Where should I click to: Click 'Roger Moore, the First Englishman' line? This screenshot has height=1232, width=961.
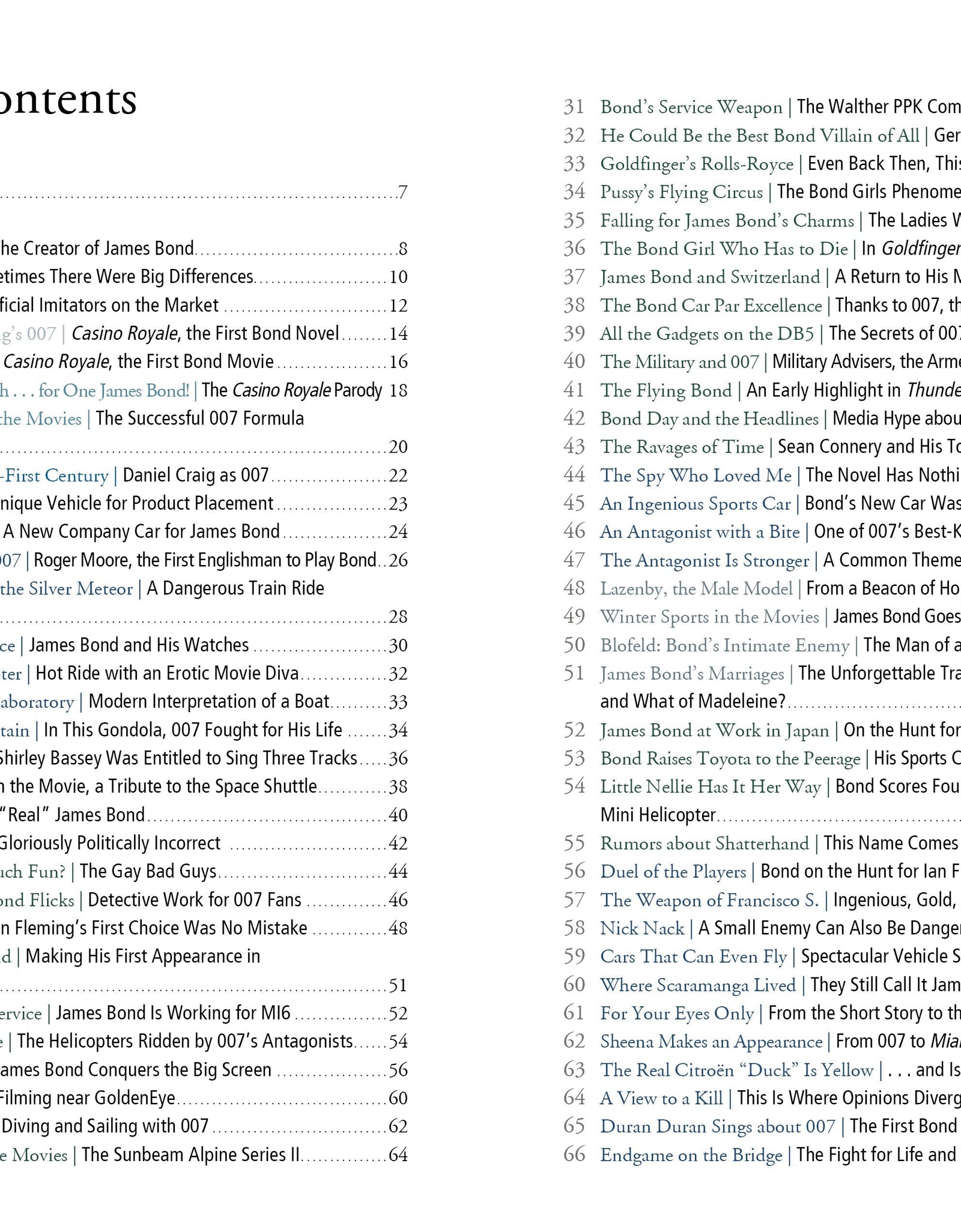(x=205, y=561)
